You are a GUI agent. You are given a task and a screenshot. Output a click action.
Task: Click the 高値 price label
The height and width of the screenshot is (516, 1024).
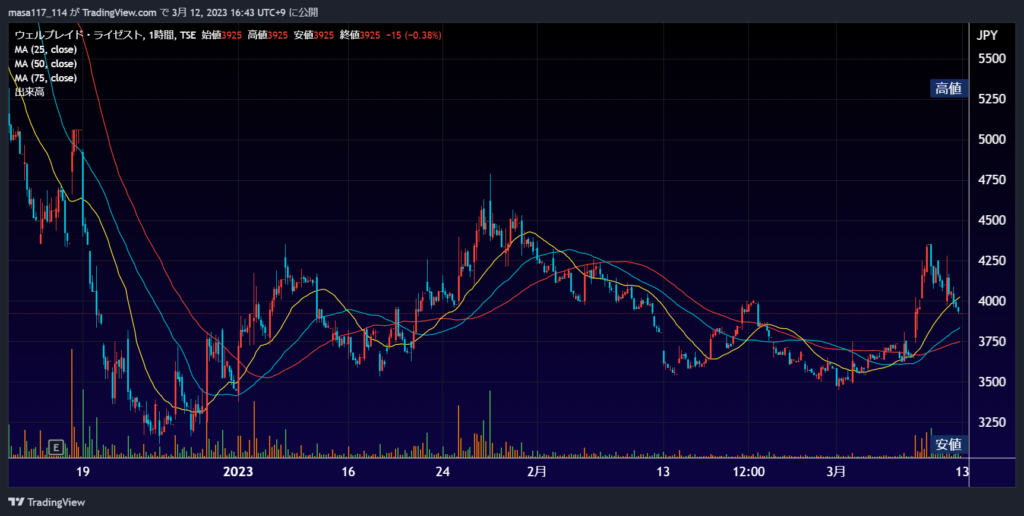(x=948, y=89)
